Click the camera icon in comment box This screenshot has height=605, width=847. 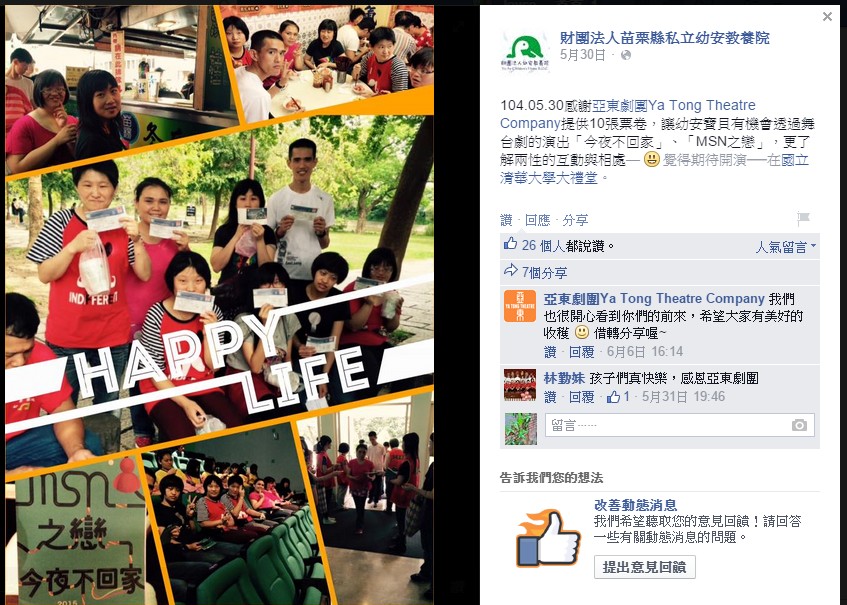(x=799, y=426)
